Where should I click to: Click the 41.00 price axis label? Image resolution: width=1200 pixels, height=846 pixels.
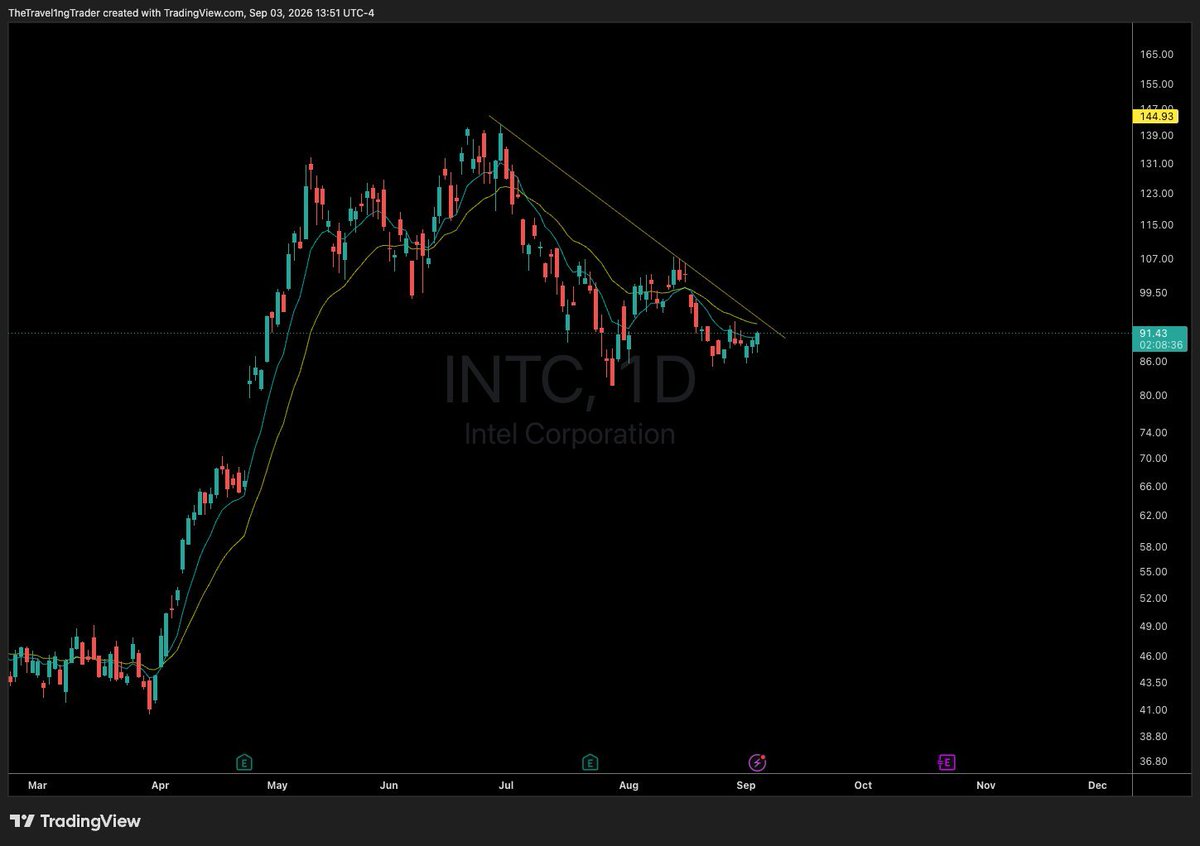pyautogui.click(x=1155, y=710)
